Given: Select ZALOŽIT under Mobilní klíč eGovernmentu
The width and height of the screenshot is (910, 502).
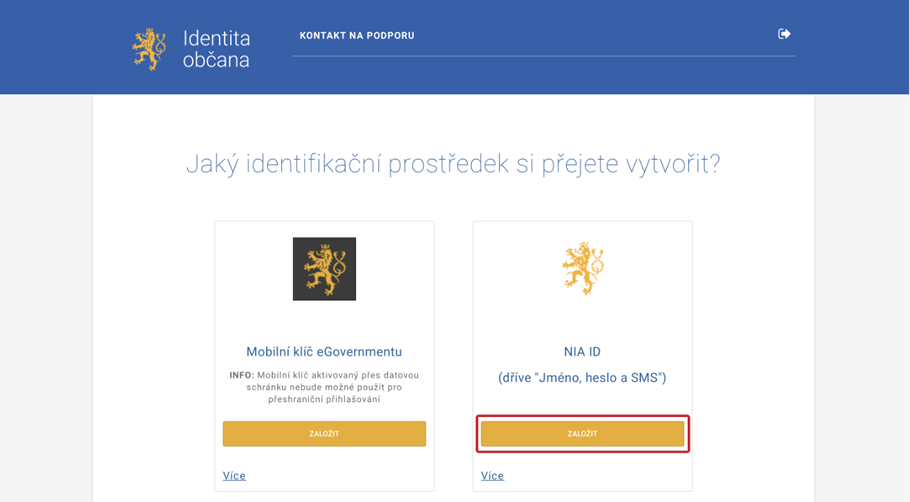Looking at the screenshot, I should pos(324,434).
